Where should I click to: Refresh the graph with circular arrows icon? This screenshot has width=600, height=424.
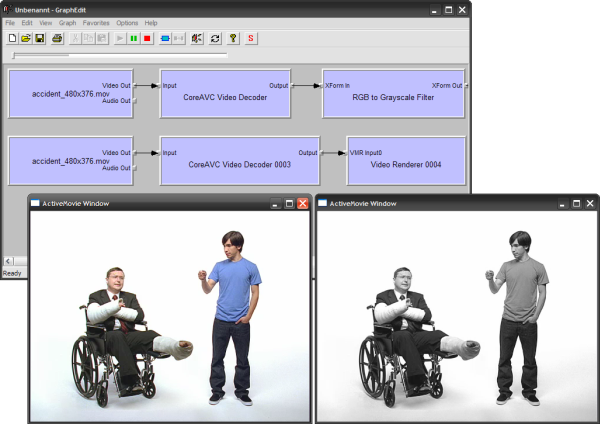[215, 38]
